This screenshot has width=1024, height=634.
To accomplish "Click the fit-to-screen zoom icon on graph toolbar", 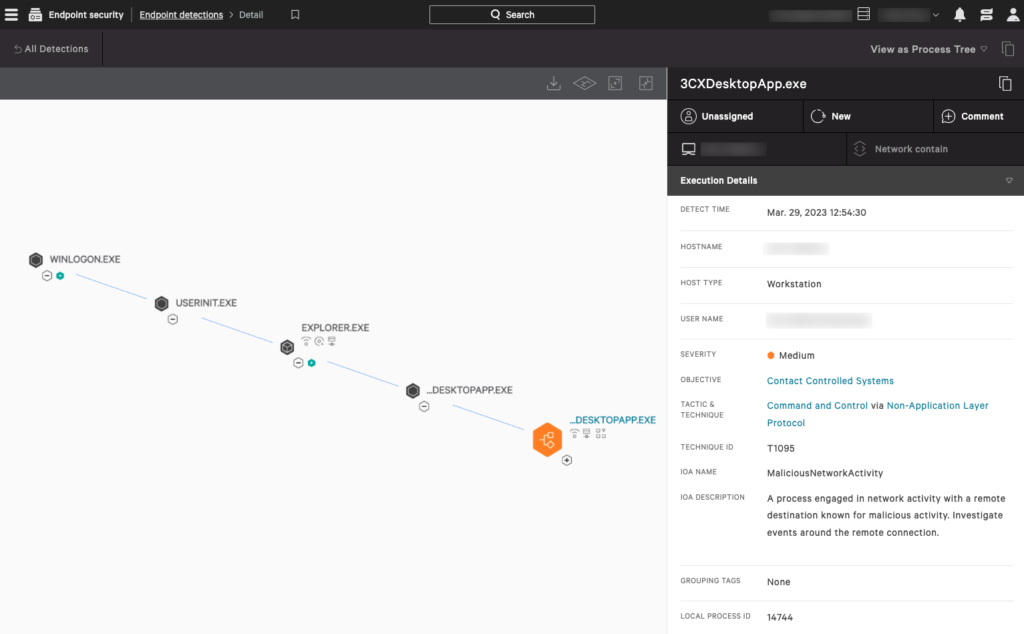I will 614,84.
